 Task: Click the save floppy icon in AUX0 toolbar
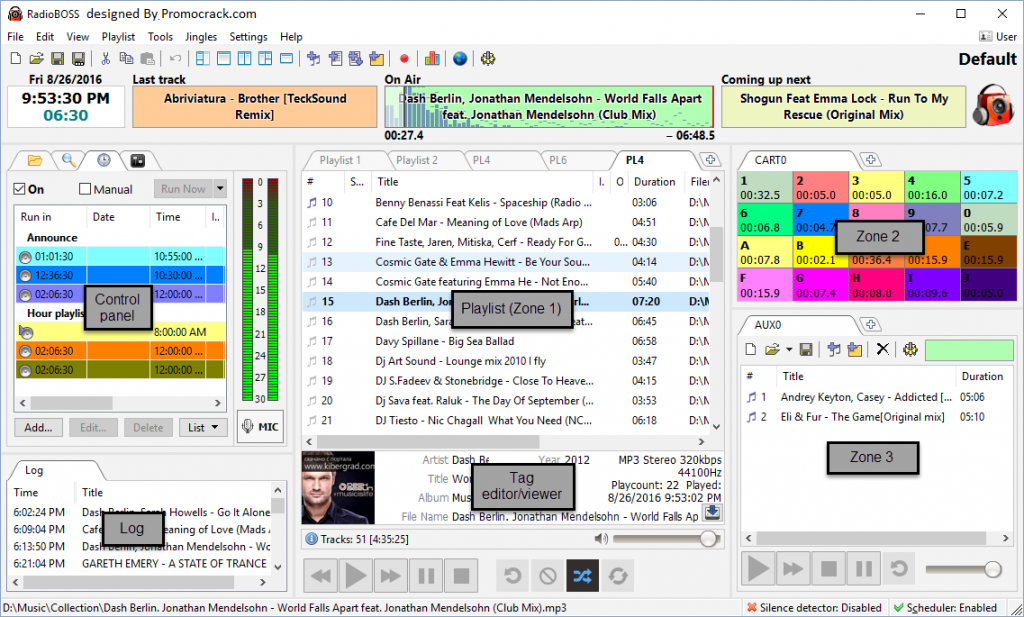tap(806, 349)
